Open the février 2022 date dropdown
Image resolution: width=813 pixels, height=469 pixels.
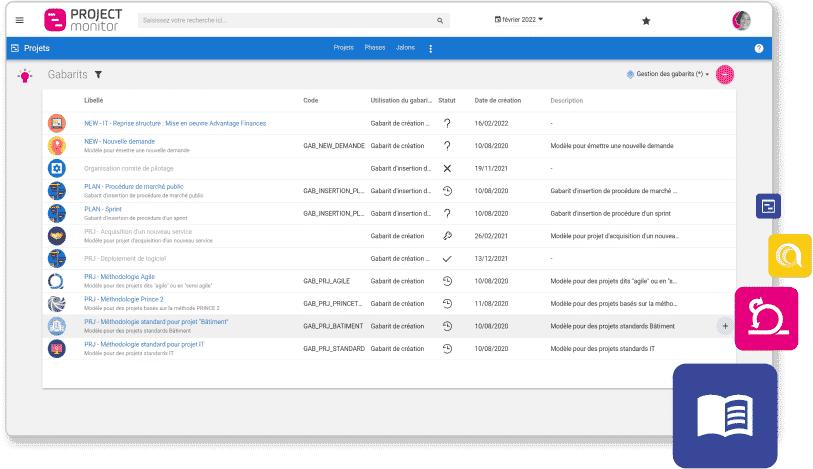click(518, 20)
